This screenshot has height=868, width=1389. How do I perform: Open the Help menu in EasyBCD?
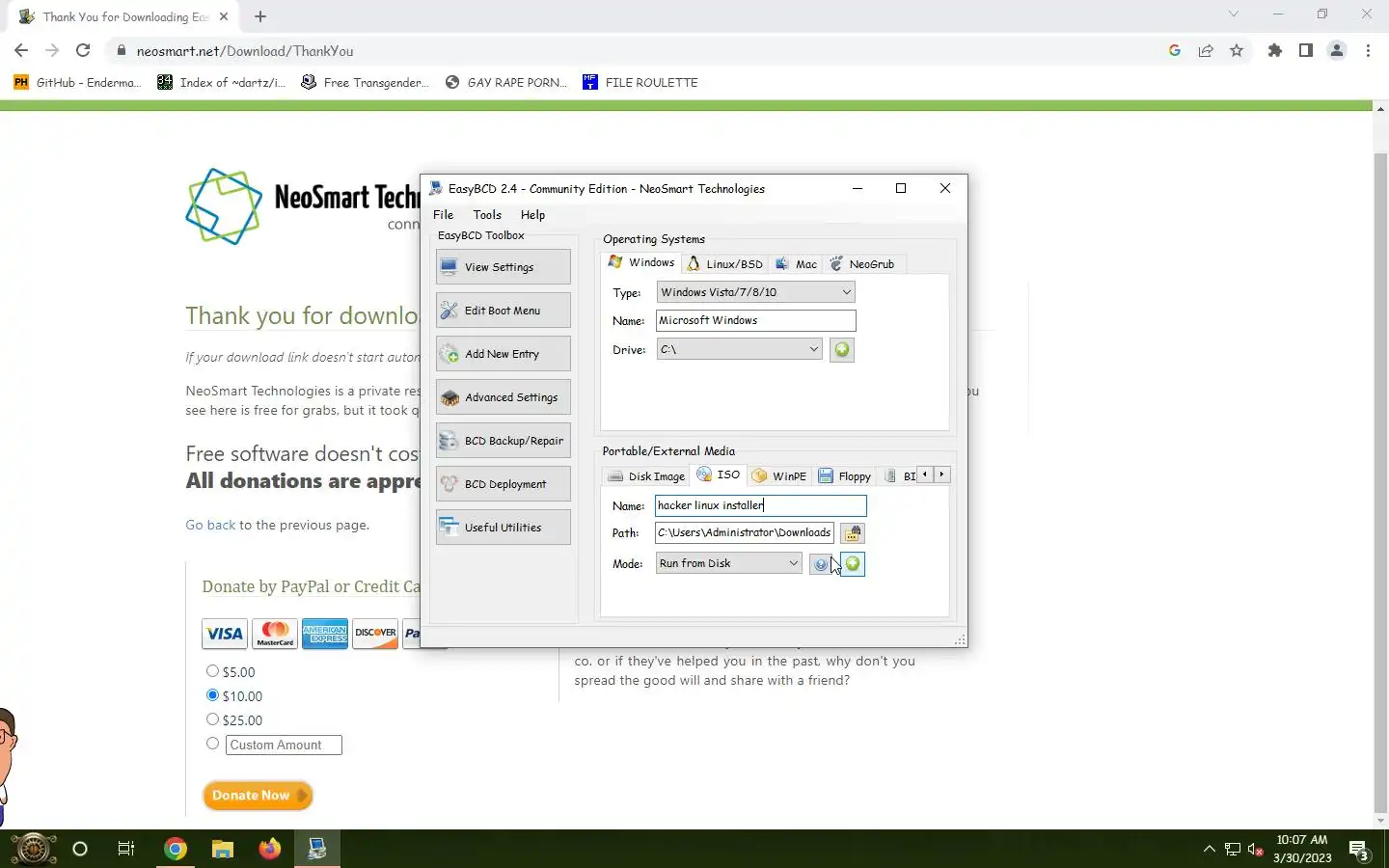coord(532,215)
